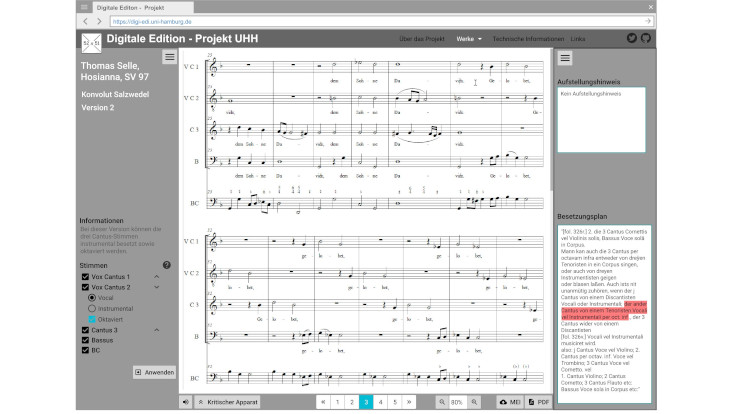Image resolution: width=733 pixels, height=414 pixels.
Task: Open the Werke dropdown menu
Action: coord(469,39)
